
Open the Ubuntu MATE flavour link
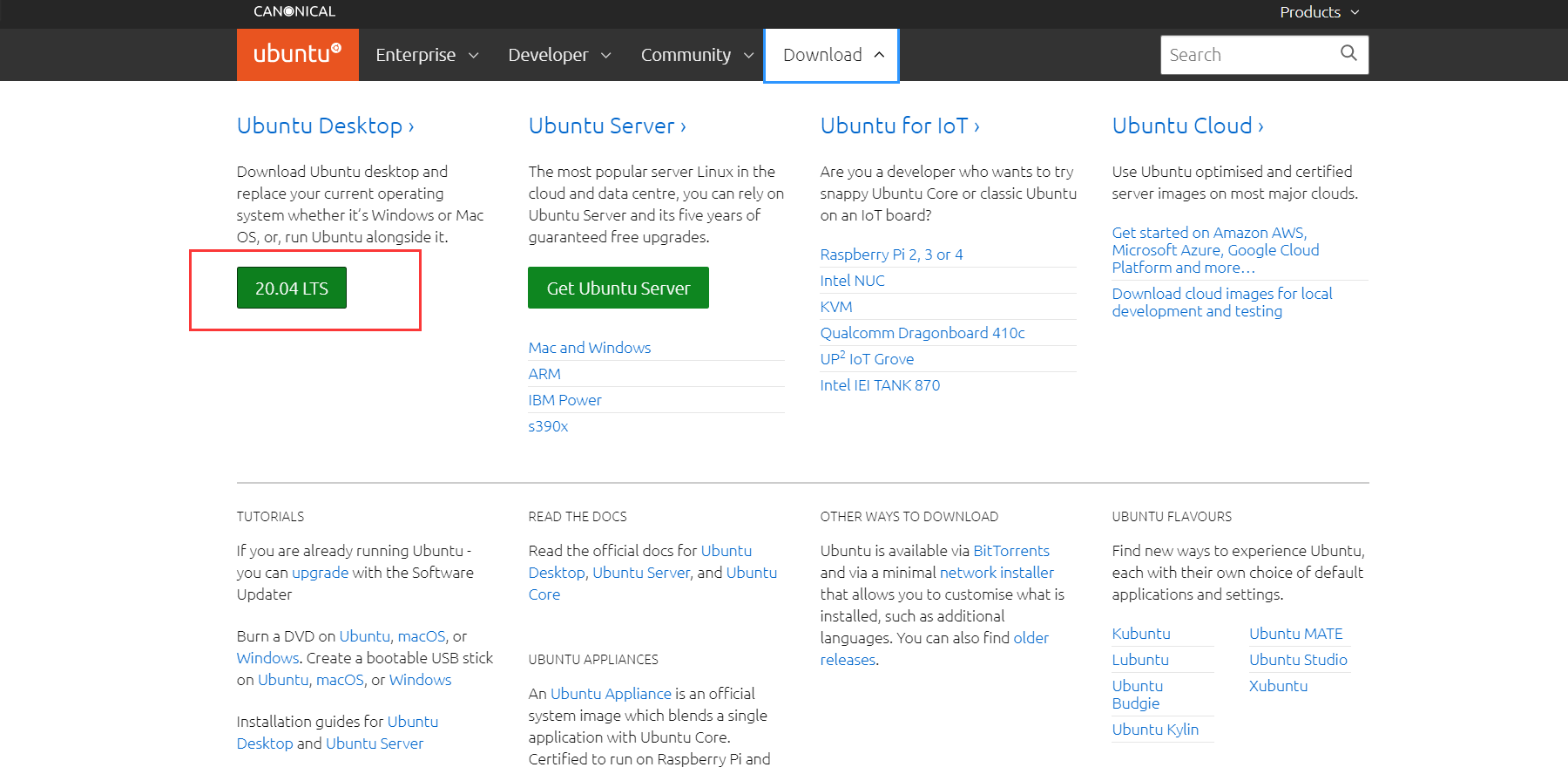pyautogui.click(x=1296, y=634)
